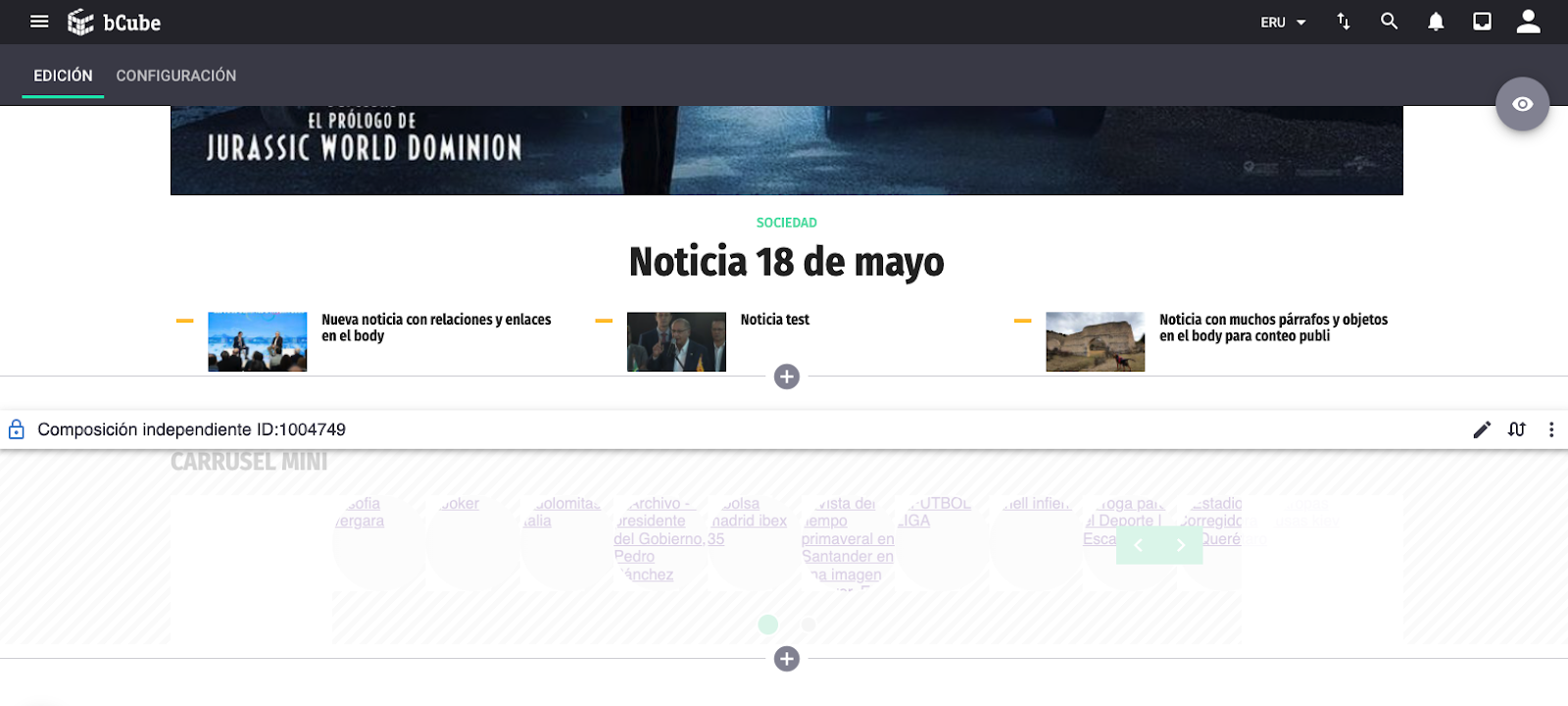This screenshot has height=706, width=1568.
Task: Go to previous carousel slide arrow
Action: 1138,545
